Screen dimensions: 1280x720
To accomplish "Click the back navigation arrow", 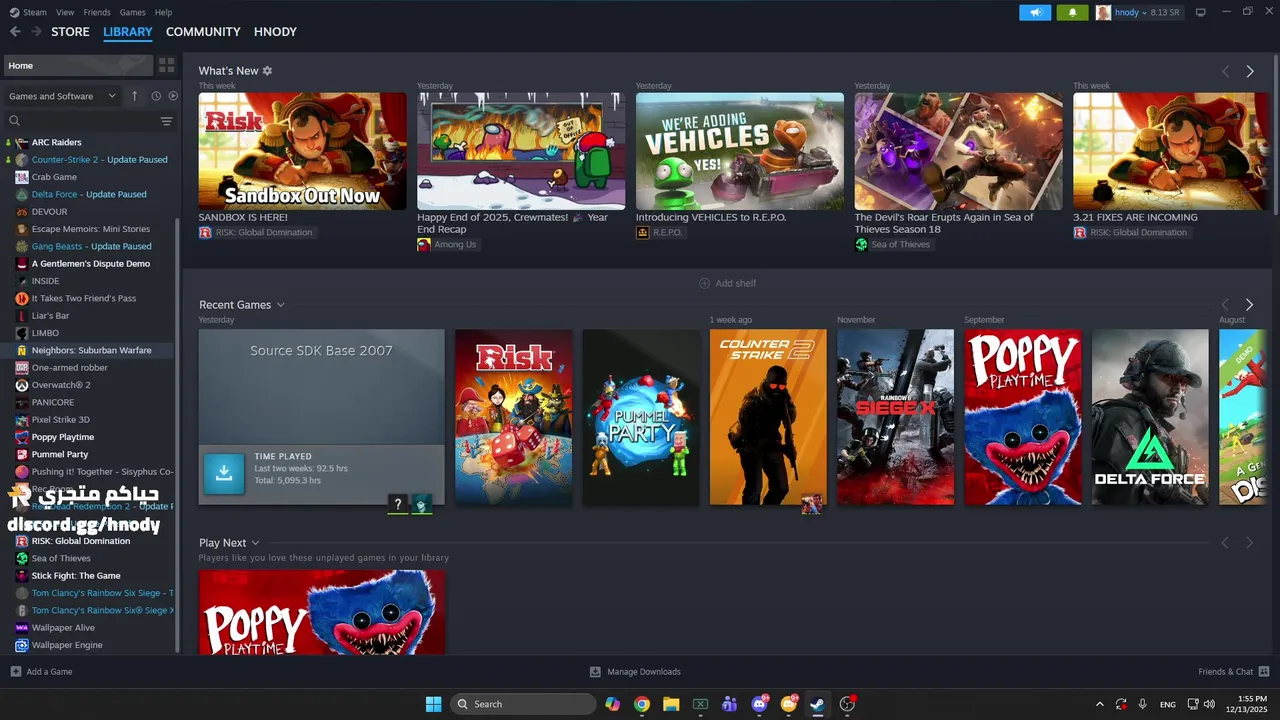I will (x=15, y=32).
